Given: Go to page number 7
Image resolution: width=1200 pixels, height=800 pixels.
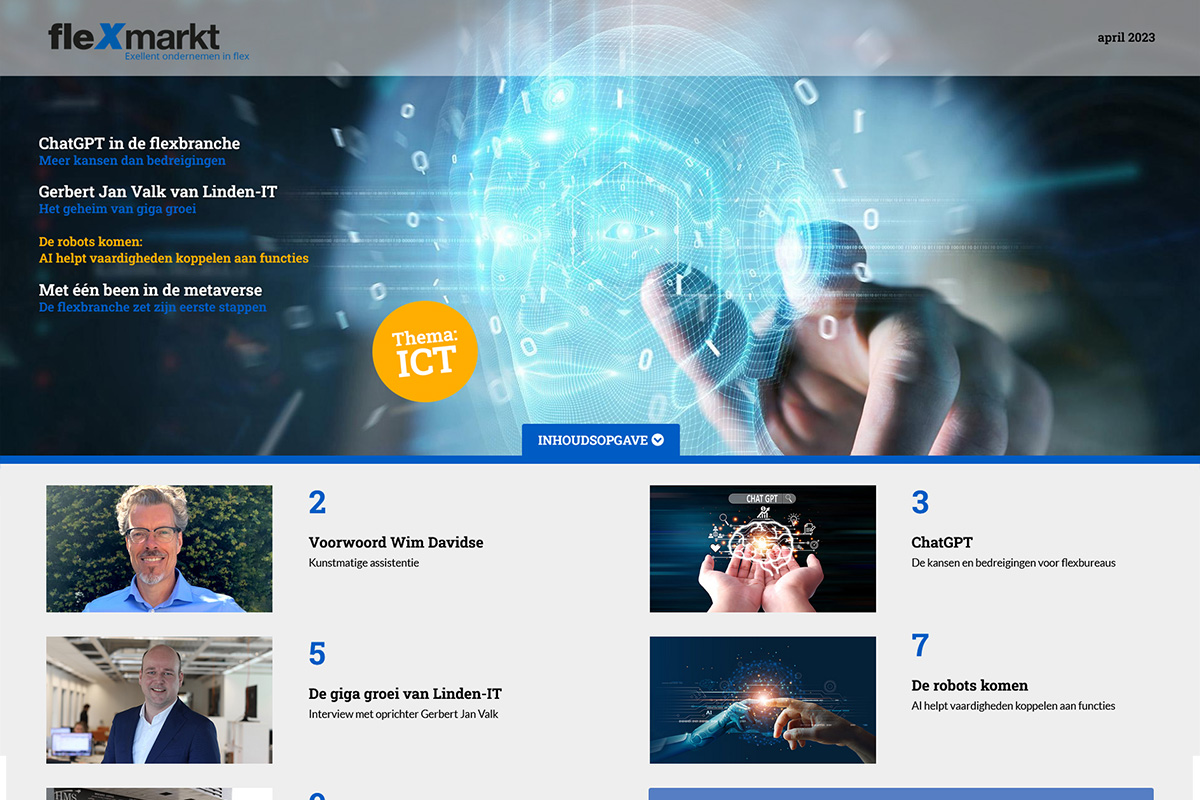Looking at the screenshot, I should pyautogui.click(x=920, y=646).
